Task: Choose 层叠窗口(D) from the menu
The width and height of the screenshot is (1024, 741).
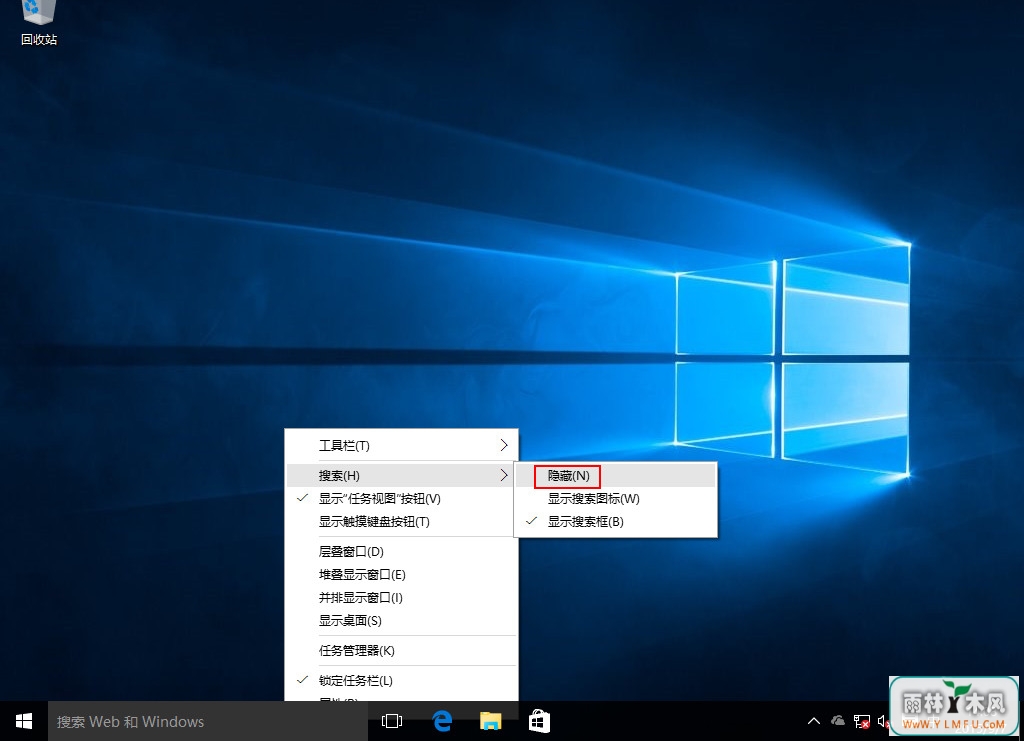Action: (402, 552)
